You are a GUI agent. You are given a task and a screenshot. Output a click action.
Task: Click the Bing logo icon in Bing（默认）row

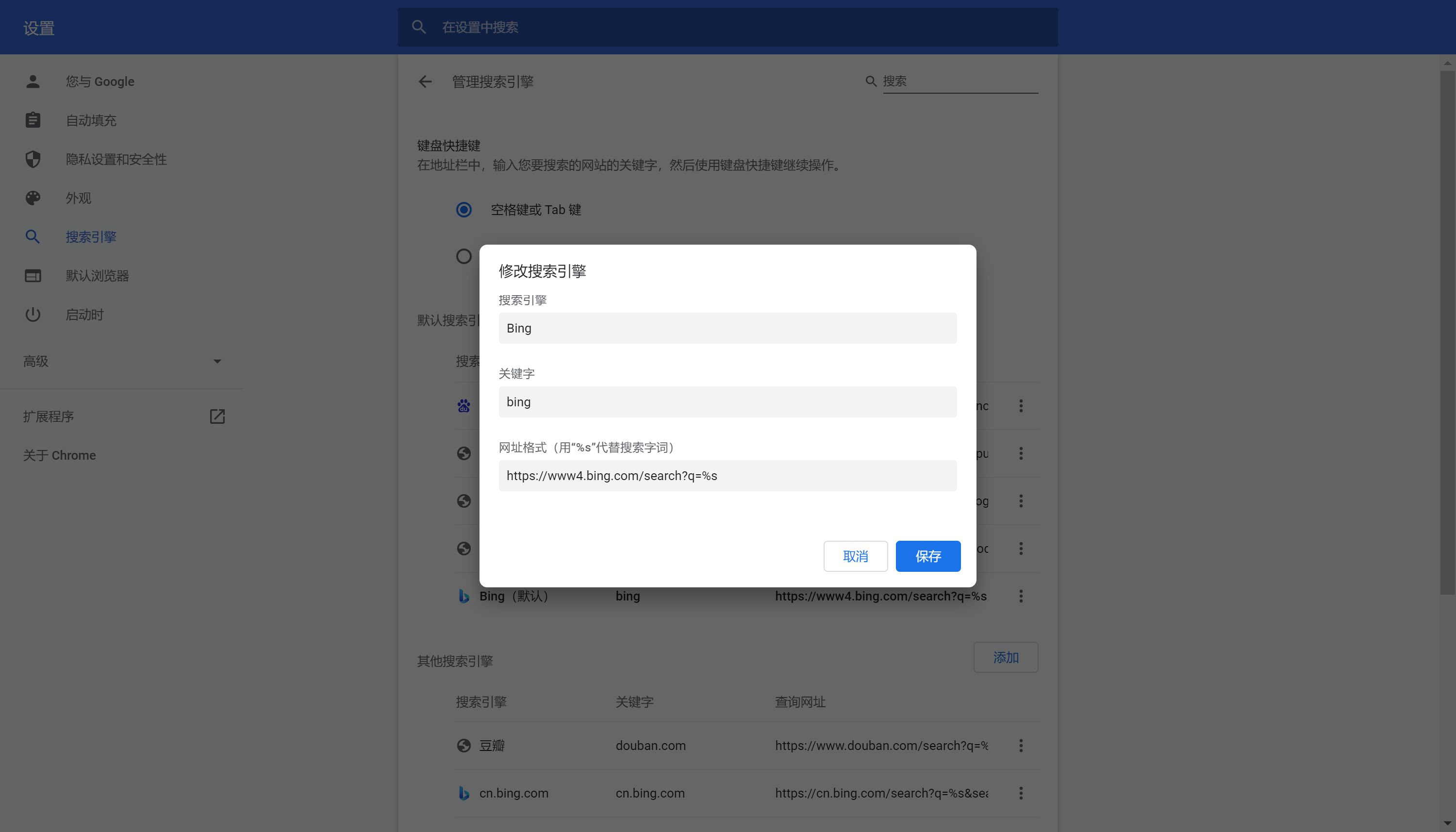(464, 596)
